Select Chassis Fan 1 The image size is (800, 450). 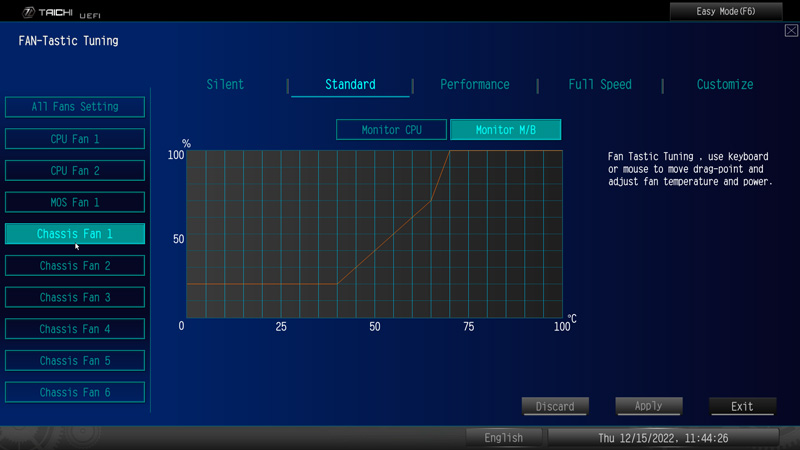click(75, 234)
